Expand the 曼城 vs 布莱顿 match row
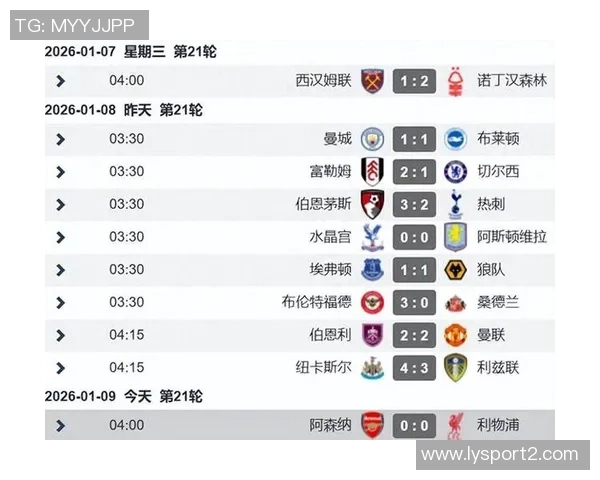 pos(61,139)
